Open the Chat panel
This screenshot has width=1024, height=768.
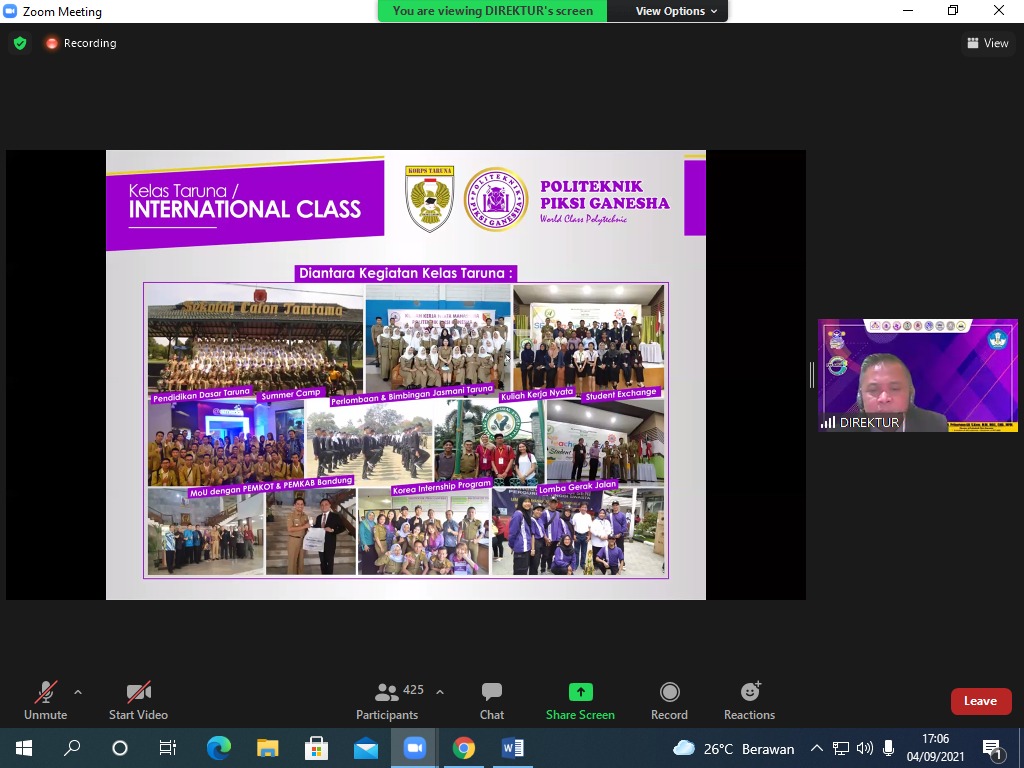coord(492,701)
